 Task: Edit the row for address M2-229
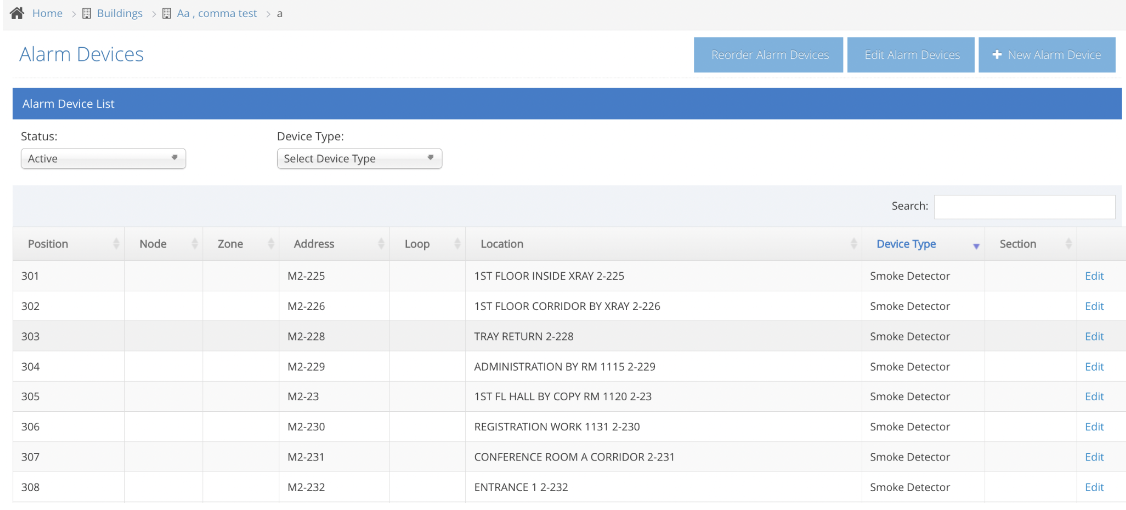(1094, 366)
